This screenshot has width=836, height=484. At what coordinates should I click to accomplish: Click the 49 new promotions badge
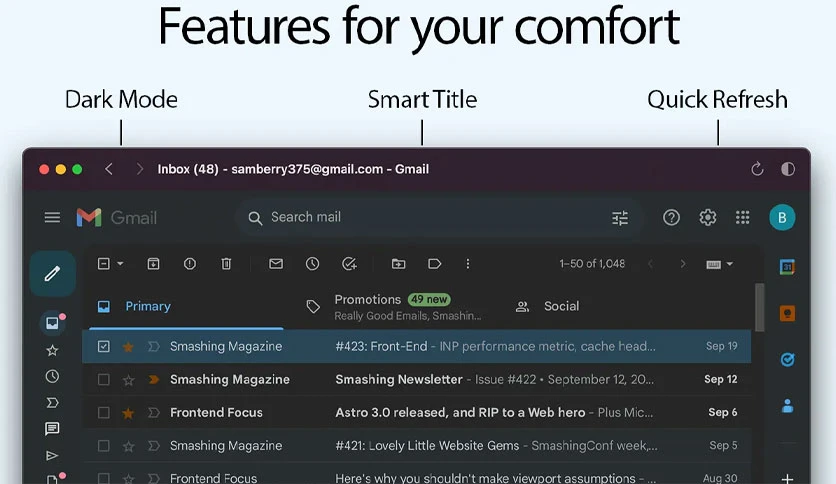[x=429, y=300]
